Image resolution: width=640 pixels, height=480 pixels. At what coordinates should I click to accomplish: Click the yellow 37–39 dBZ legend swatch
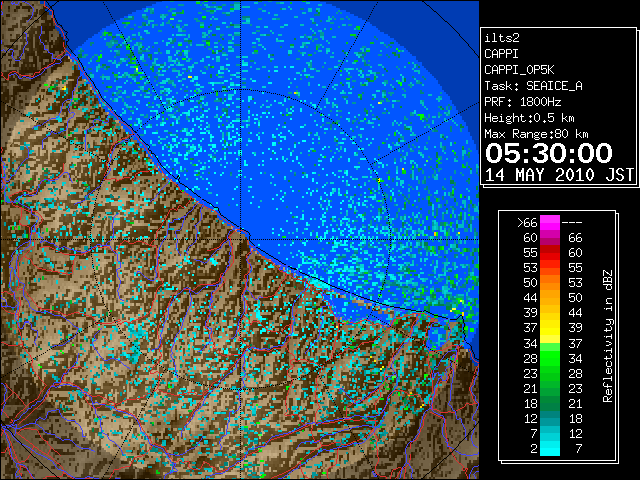tap(550, 328)
